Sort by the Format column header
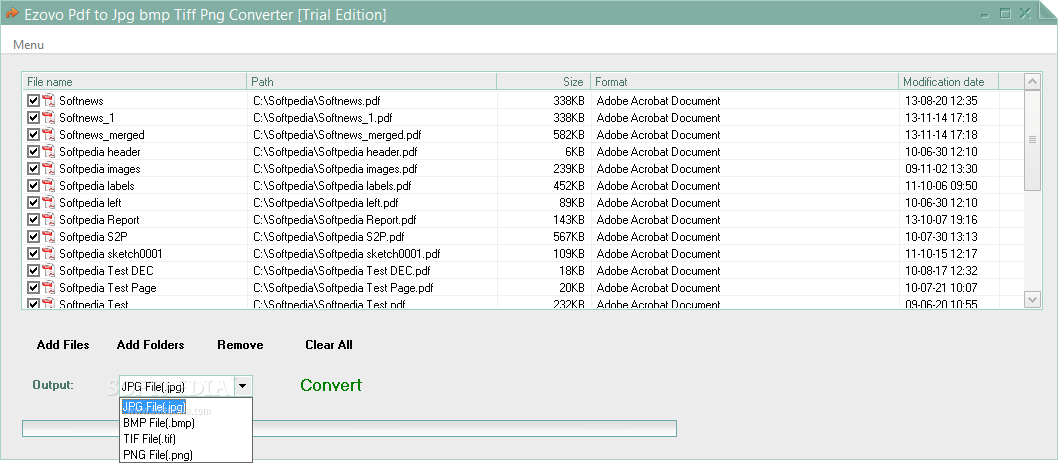 [x=744, y=82]
